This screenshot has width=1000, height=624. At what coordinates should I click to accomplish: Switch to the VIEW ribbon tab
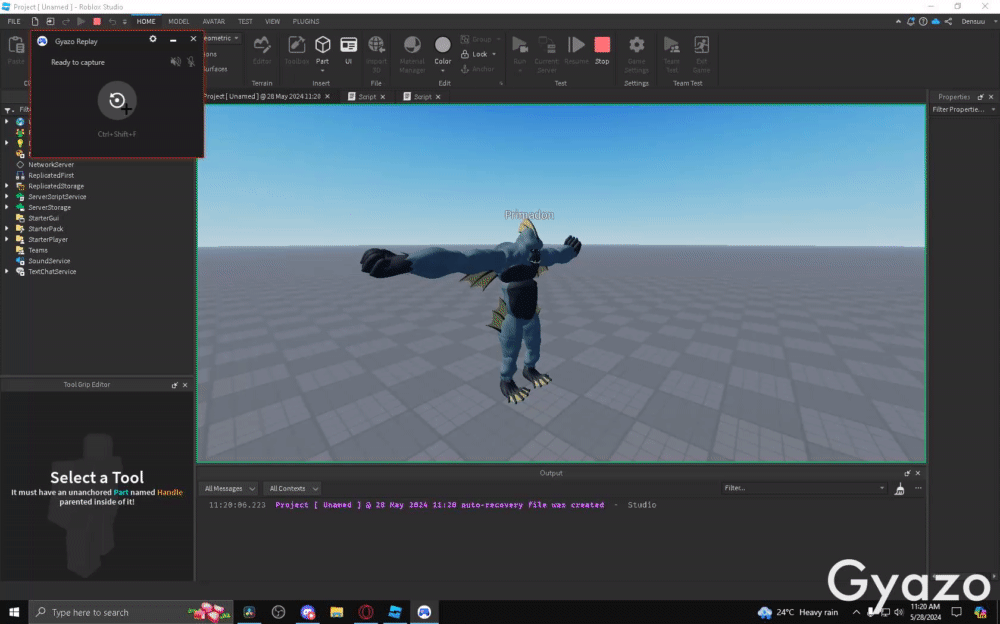(272, 22)
